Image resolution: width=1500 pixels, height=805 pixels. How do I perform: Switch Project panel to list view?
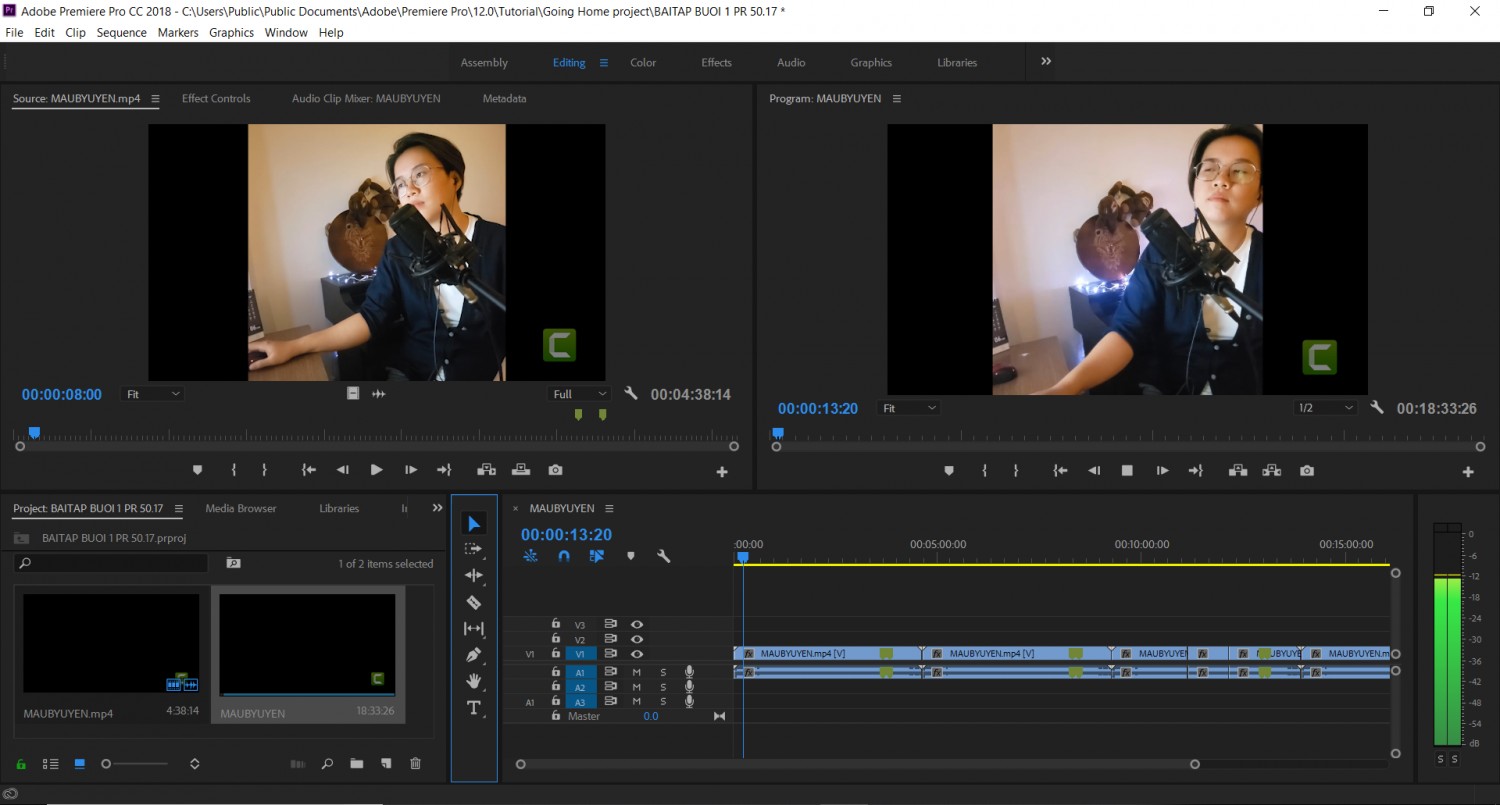coord(50,764)
